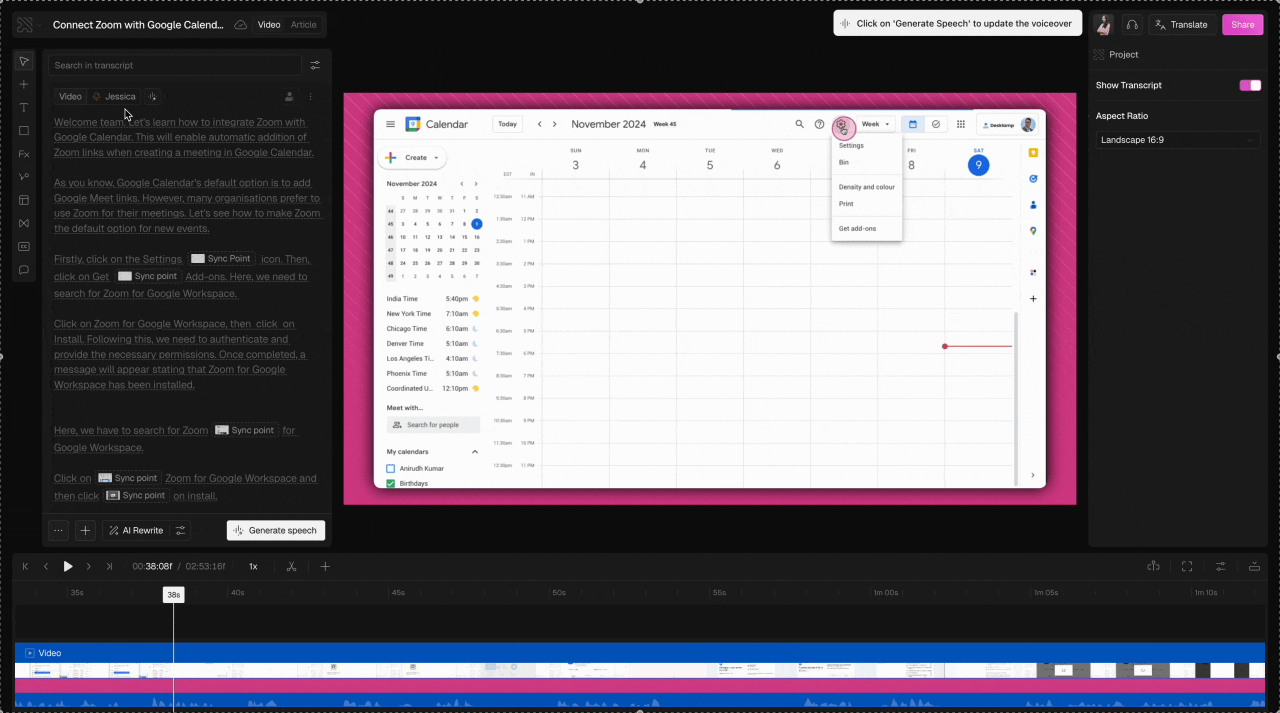Click the video preview canvas
The image size is (1280, 713).
tap(710, 299)
